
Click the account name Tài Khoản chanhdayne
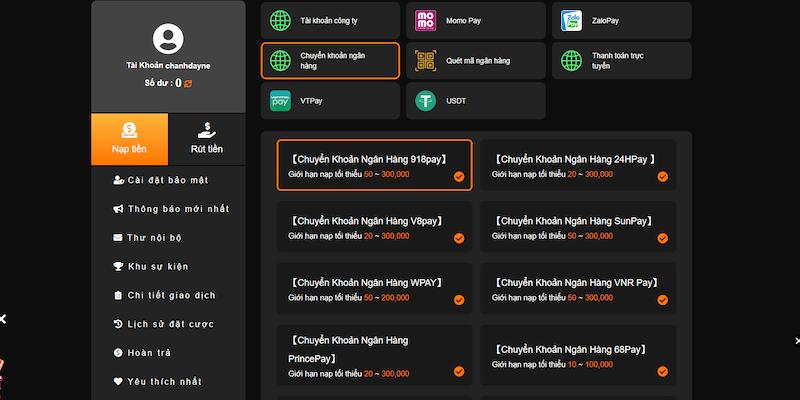(168, 66)
